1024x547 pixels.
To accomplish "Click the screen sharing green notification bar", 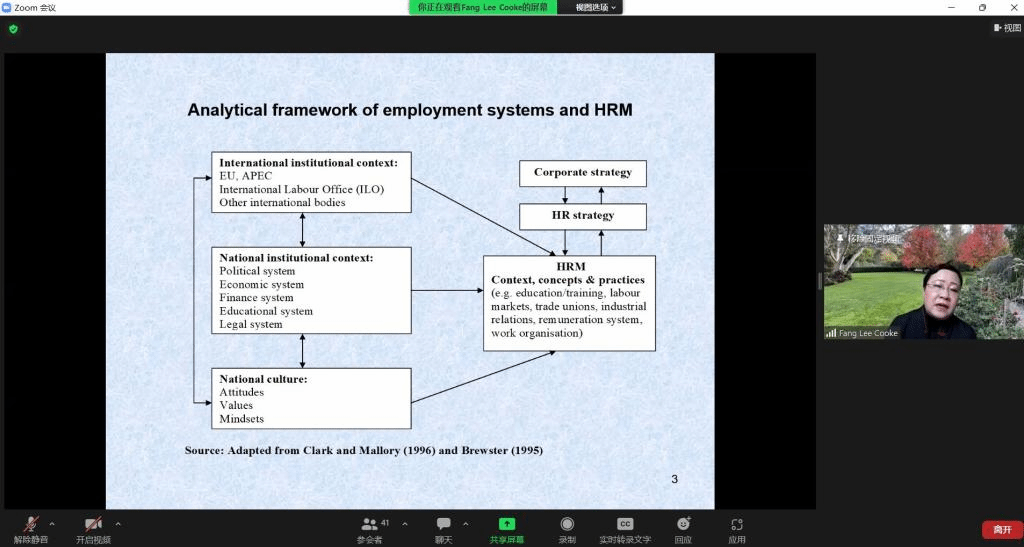I will (482, 7).
